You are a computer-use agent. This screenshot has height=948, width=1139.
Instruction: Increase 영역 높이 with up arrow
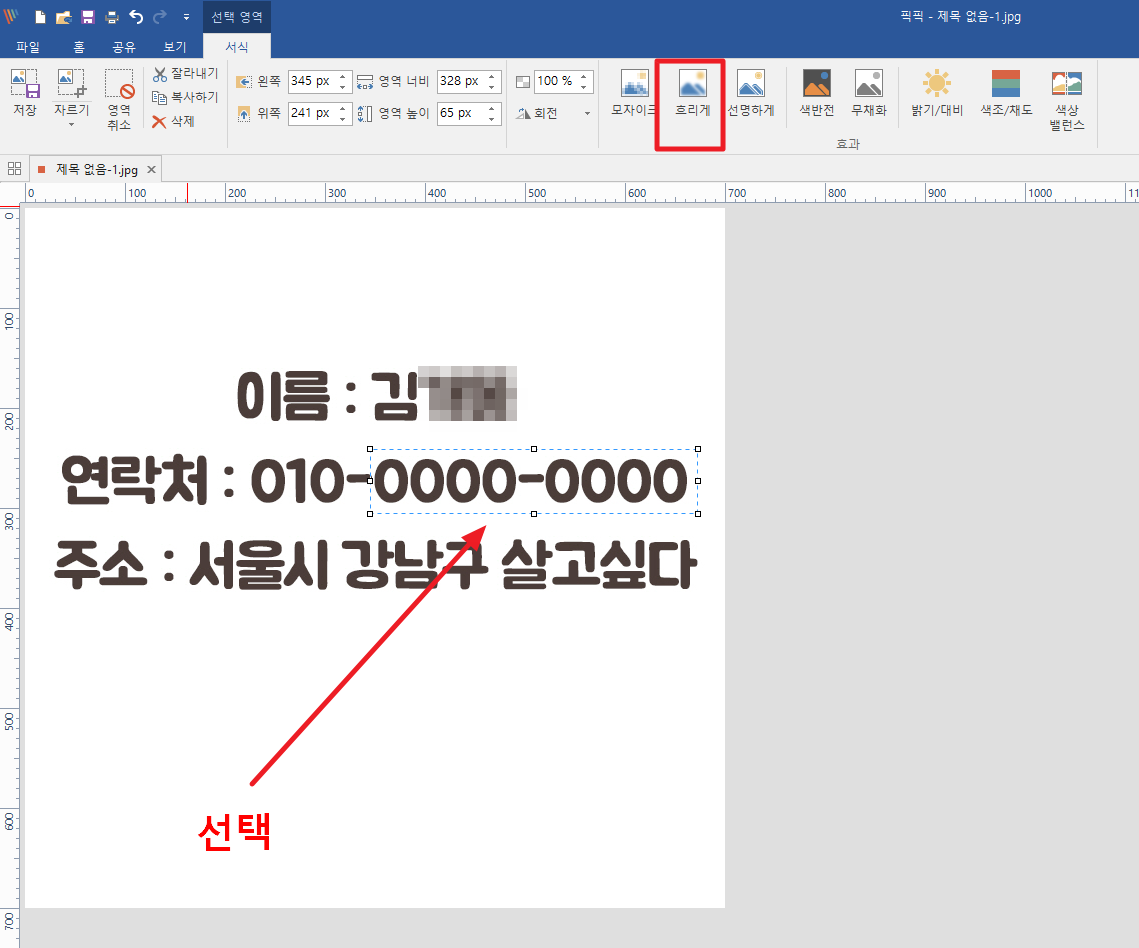click(492, 108)
